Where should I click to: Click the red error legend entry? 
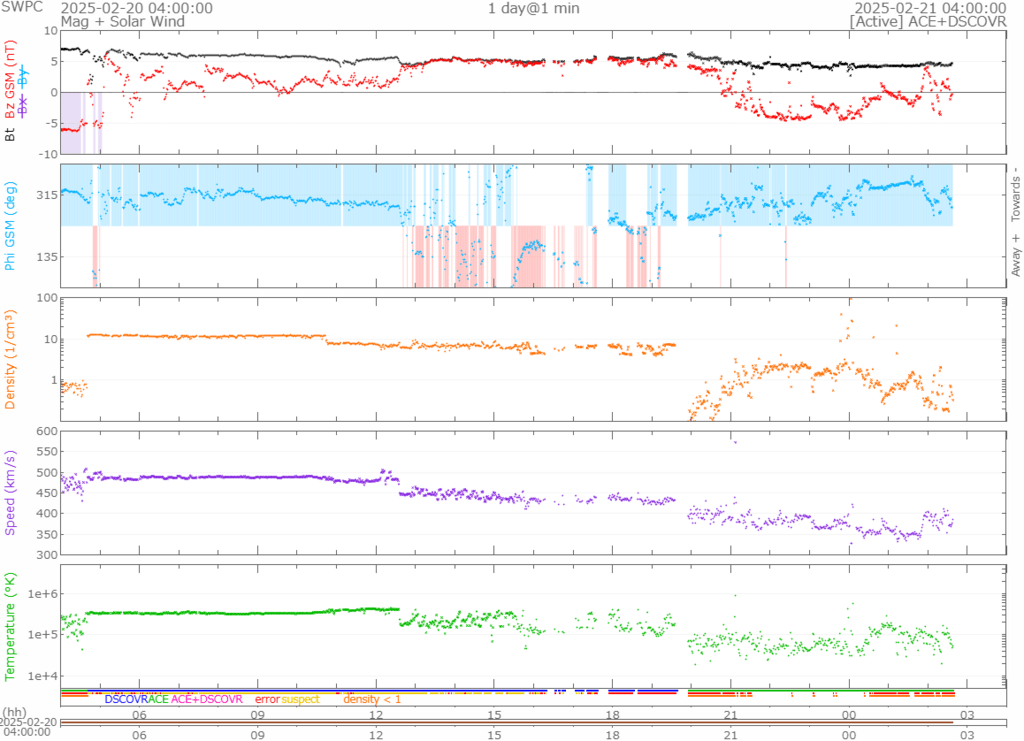(x=267, y=700)
